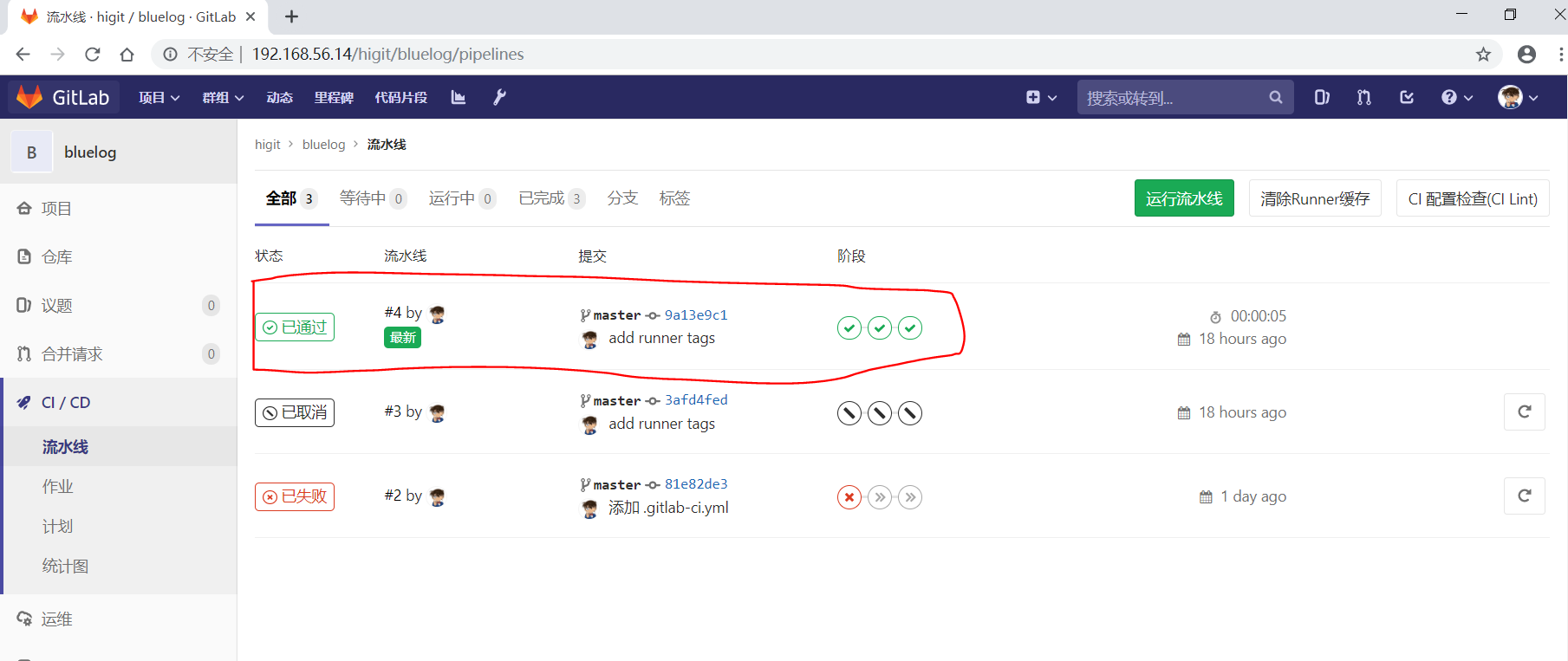Screen dimensions: 1568x661
Task: Open the help question mark dropdown
Action: pyautogui.click(x=1457, y=97)
